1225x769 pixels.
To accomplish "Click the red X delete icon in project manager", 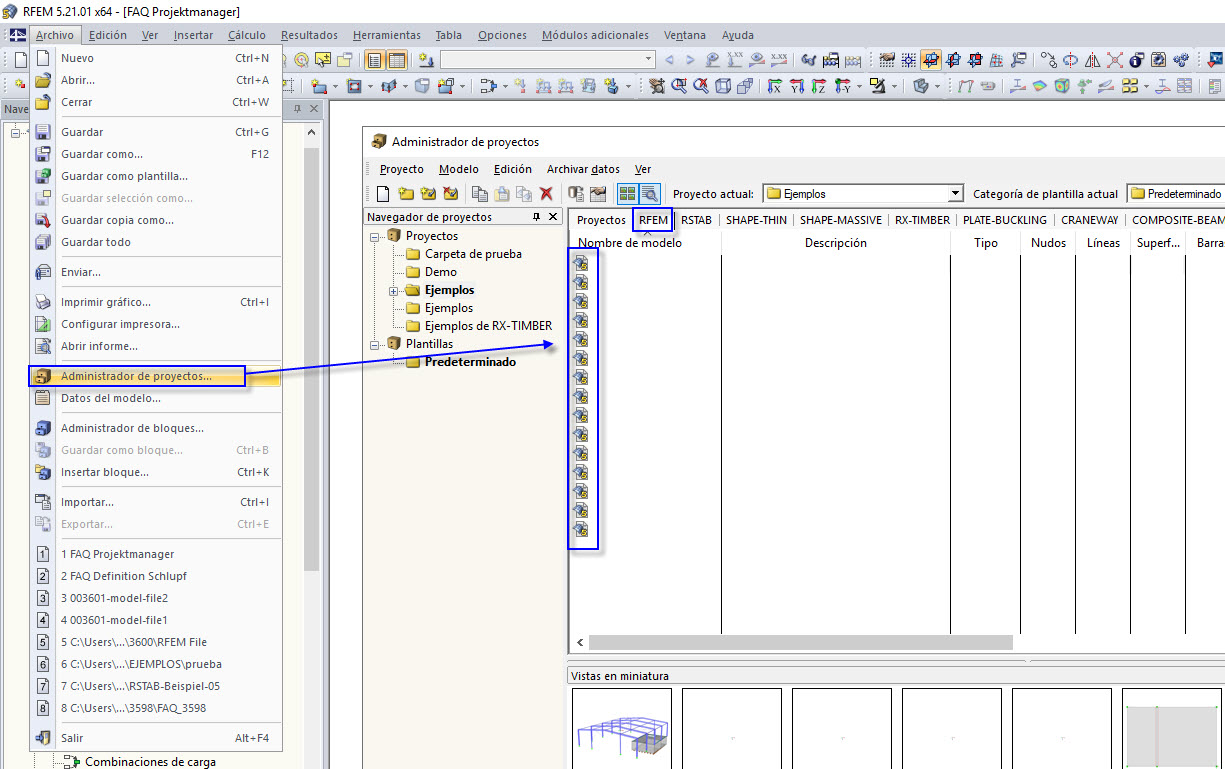I will pos(546,194).
